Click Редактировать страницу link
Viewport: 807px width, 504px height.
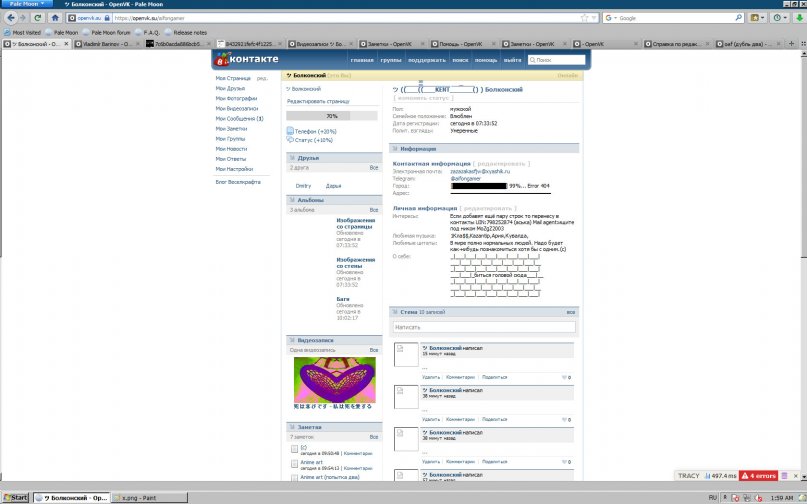point(318,101)
